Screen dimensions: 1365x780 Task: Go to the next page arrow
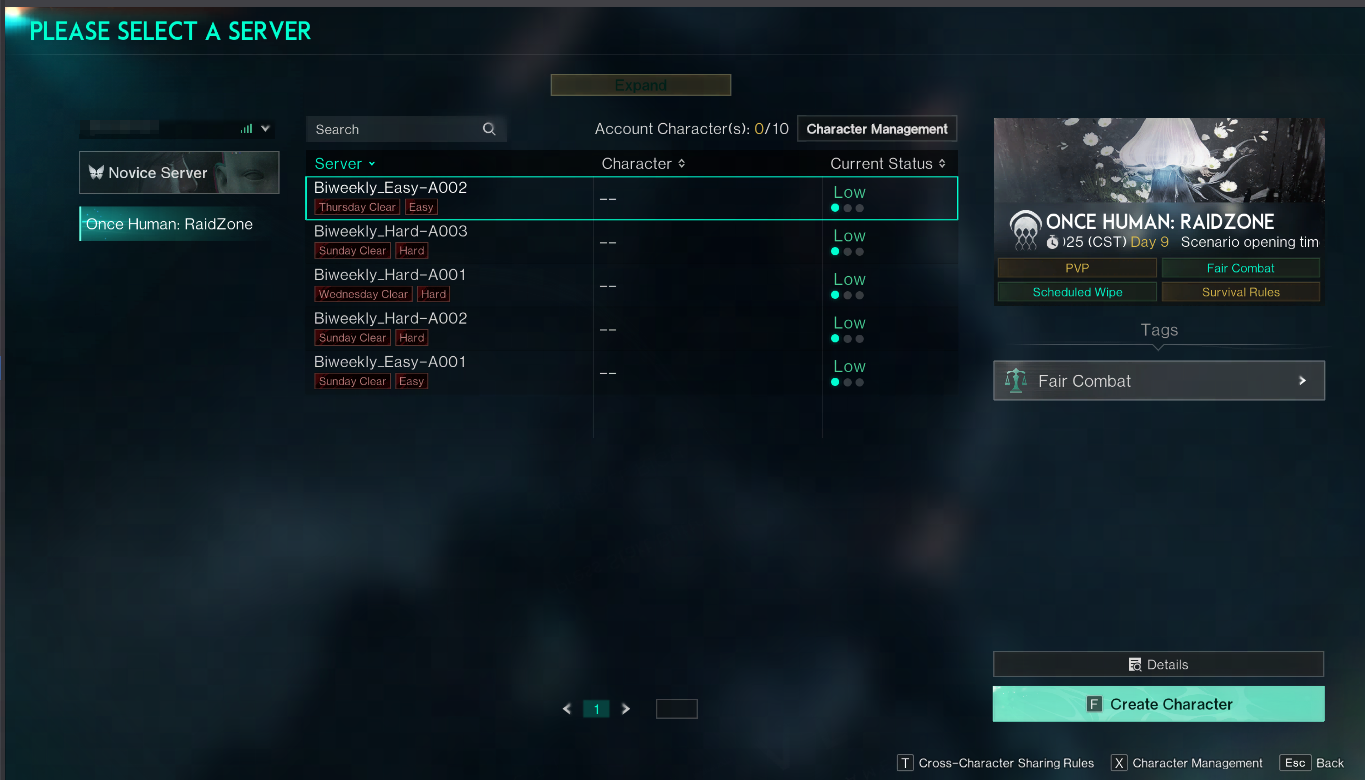point(626,709)
